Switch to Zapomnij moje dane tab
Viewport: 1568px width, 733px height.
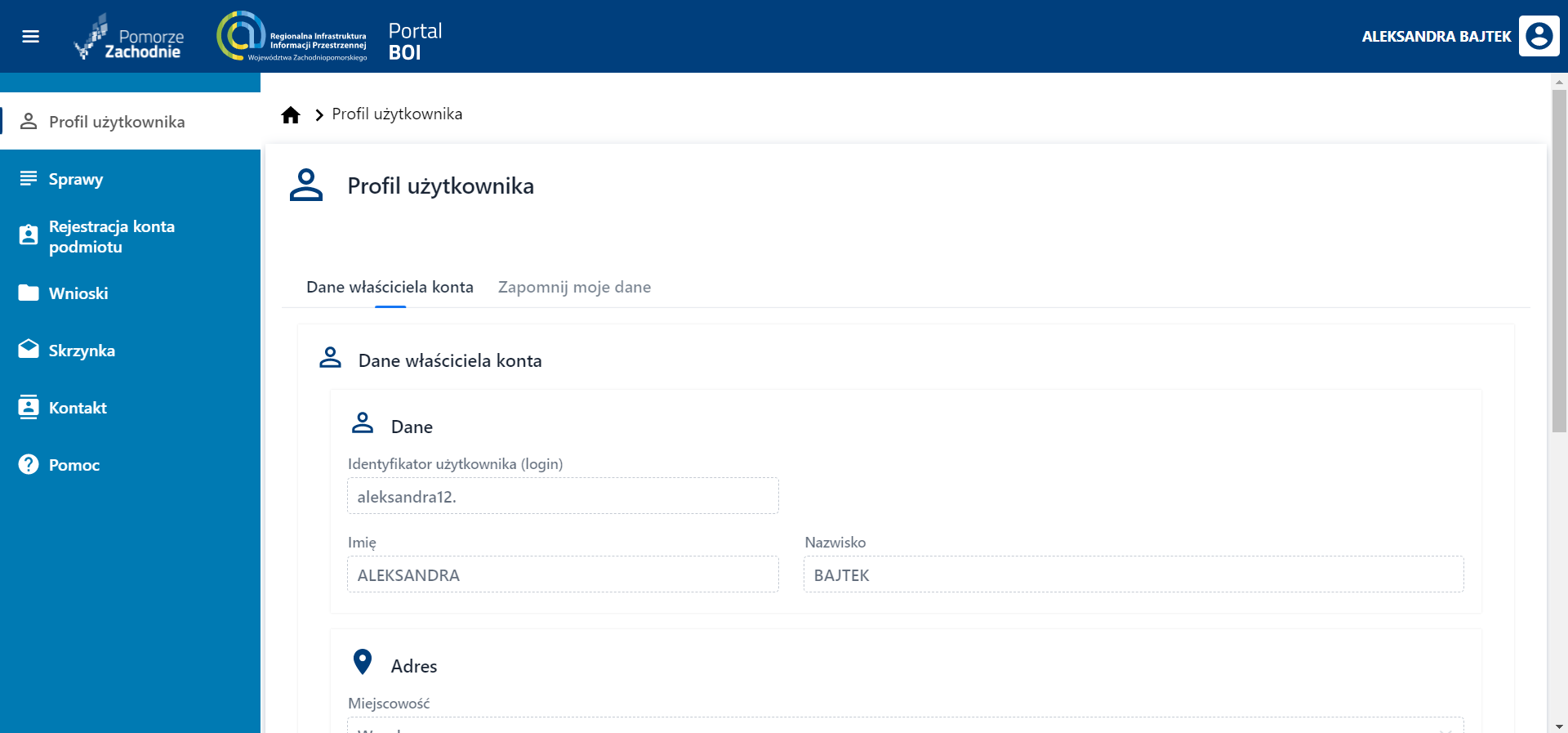(574, 287)
